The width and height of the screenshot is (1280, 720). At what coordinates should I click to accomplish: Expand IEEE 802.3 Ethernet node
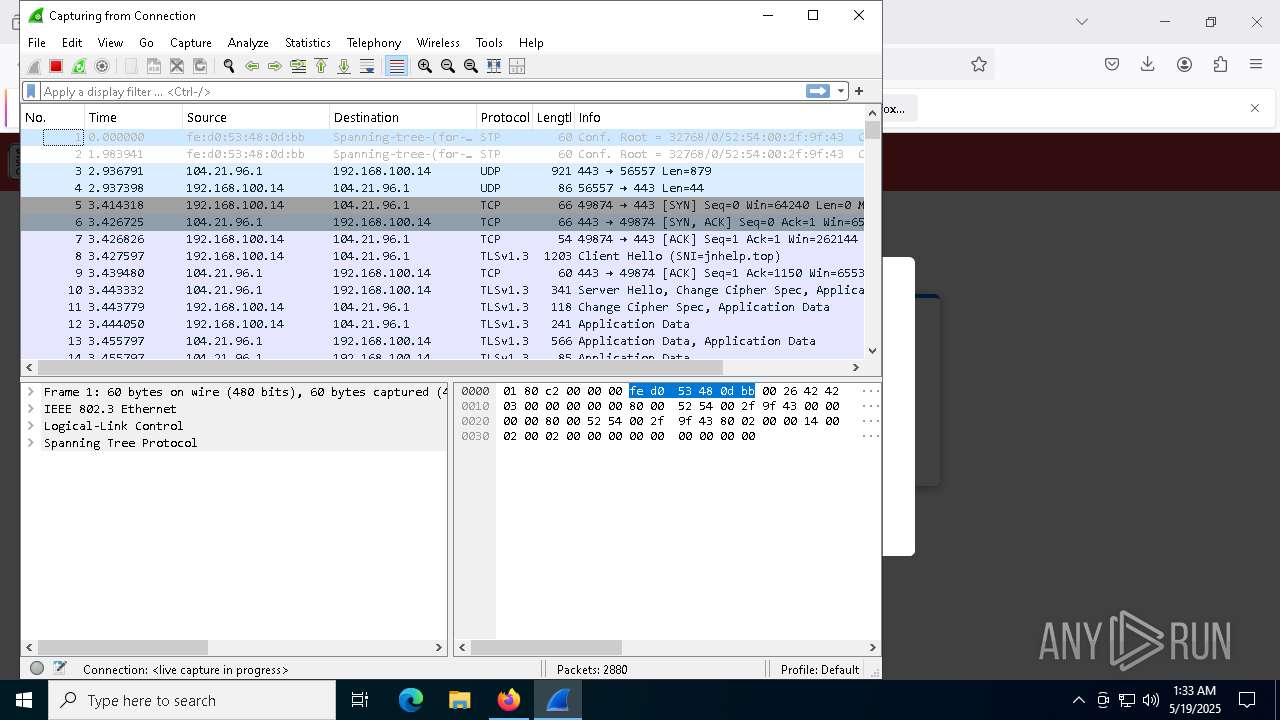coord(31,409)
